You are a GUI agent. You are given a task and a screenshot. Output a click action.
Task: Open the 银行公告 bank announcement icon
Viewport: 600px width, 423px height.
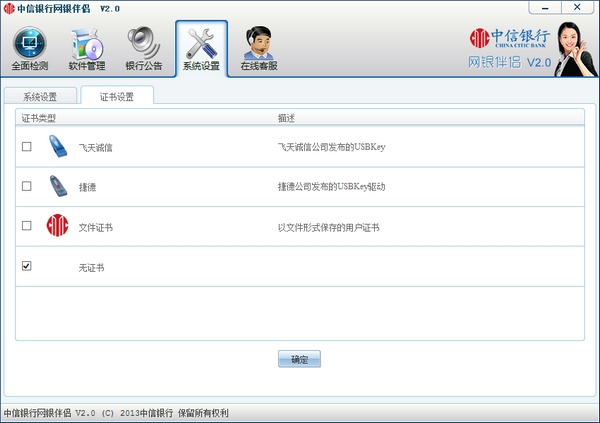[x=144, y=43]
